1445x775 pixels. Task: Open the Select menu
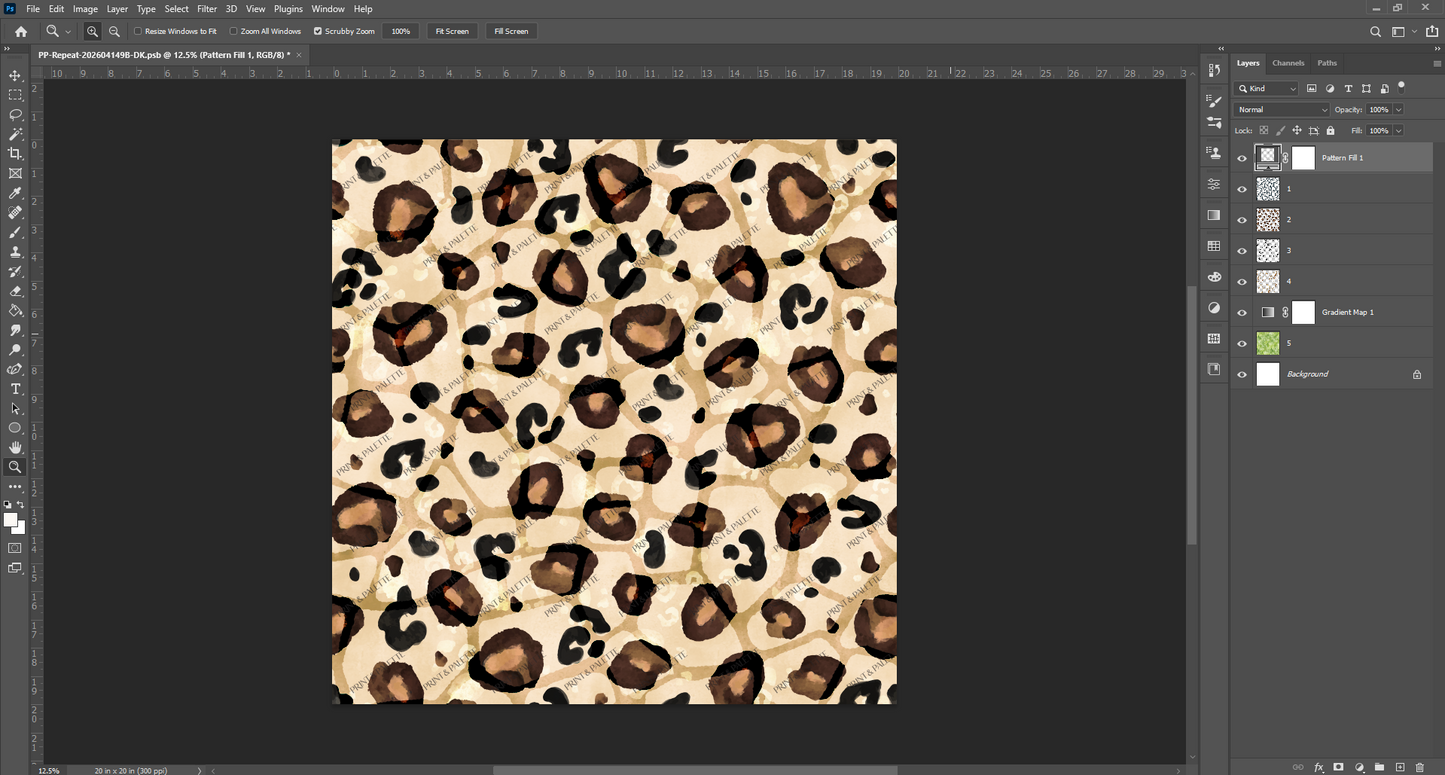(177, 9)
